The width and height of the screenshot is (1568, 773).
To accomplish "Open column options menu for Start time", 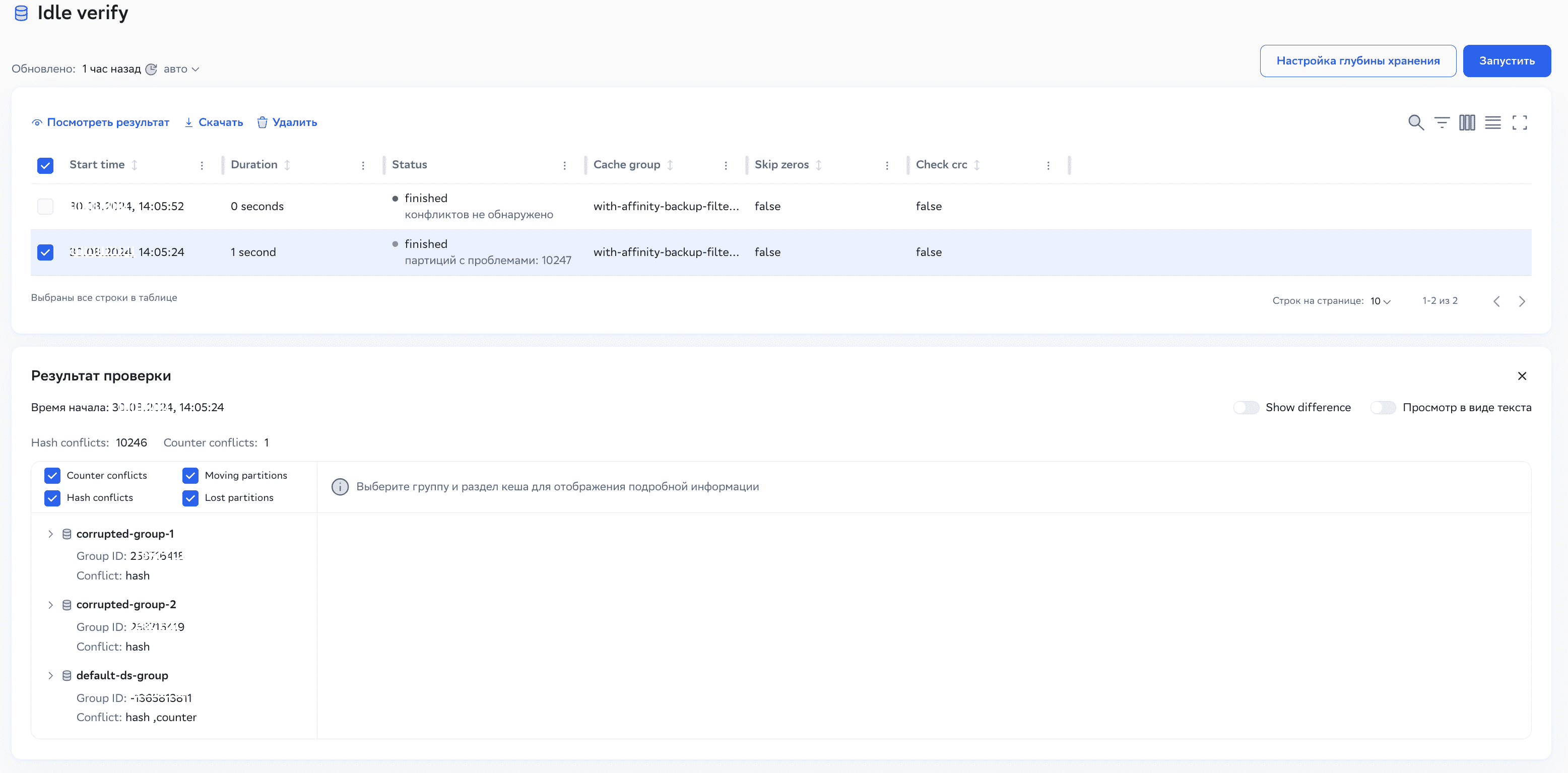I will point(202,165).
